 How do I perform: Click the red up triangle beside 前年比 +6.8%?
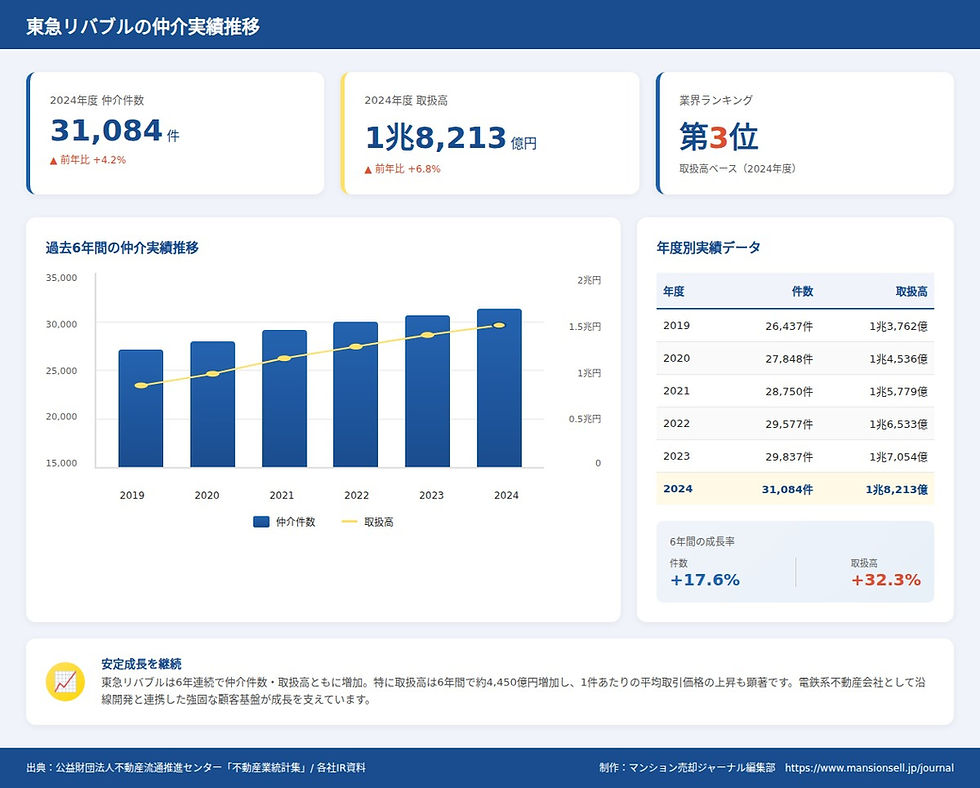point(368,169)
